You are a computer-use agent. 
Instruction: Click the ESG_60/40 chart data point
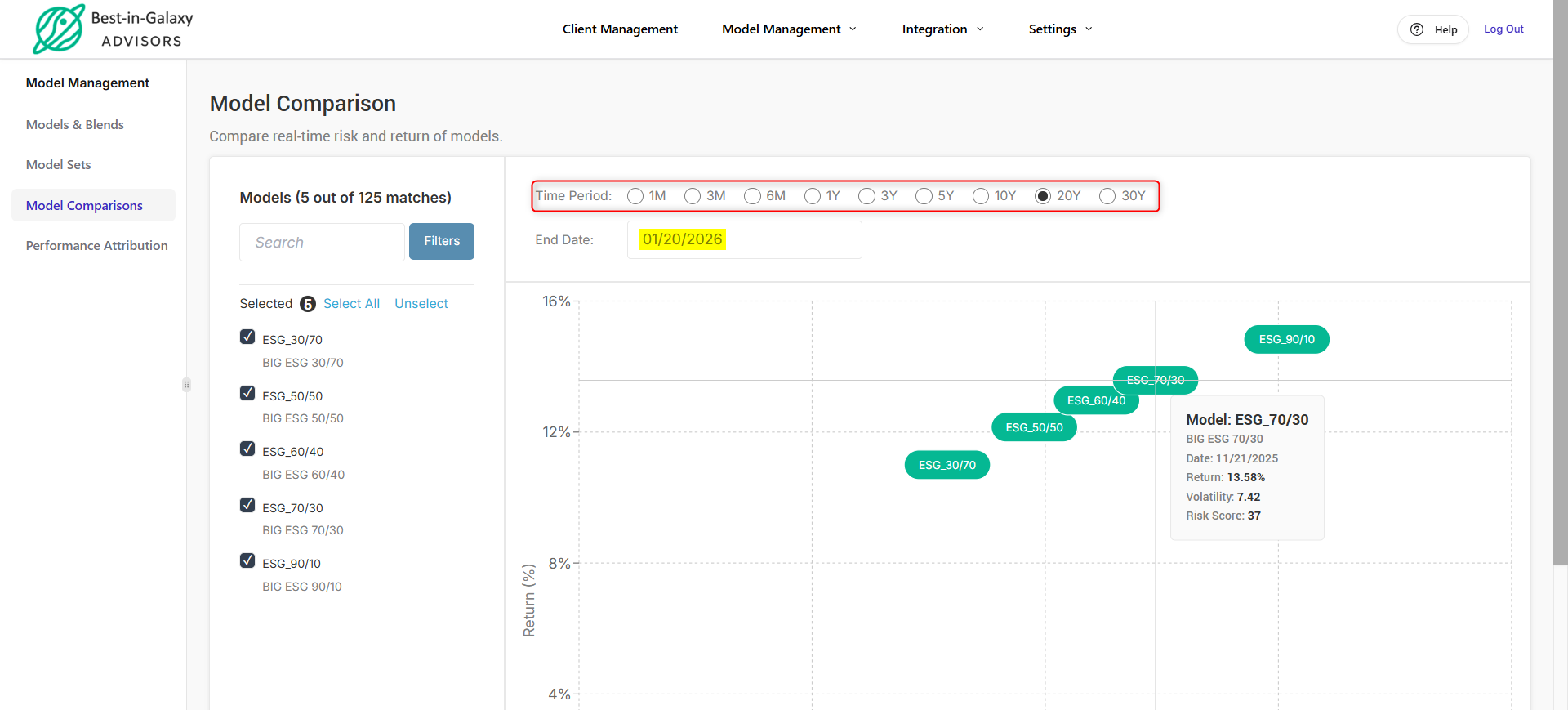pos(1097,400)
